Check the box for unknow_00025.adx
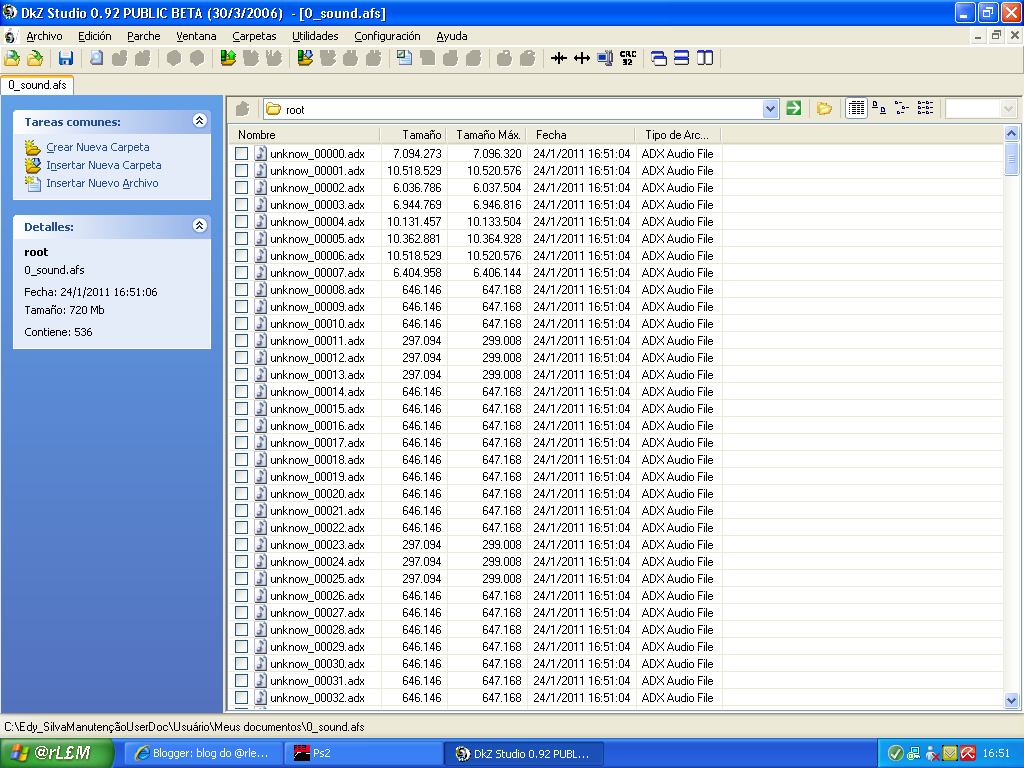This screenshot has height=768, width=1024. point(242,578)
